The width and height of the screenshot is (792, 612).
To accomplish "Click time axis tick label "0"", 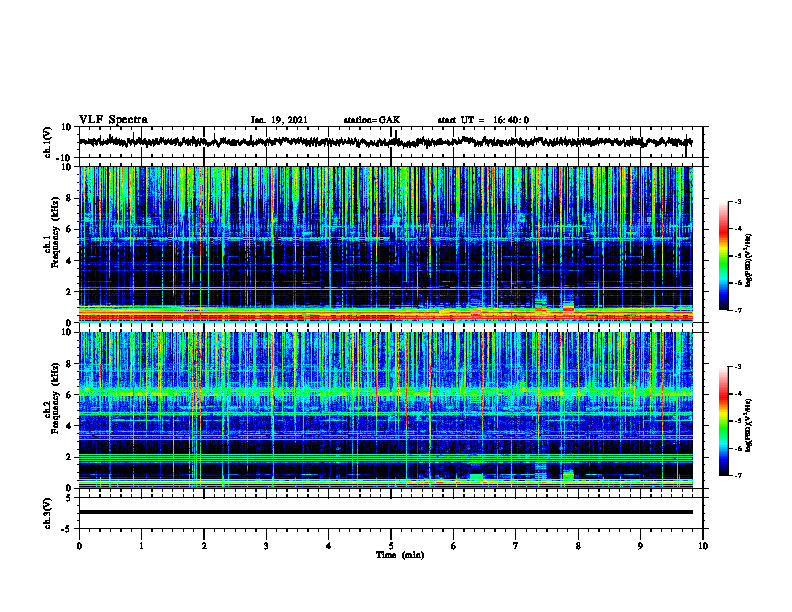I will tap(79, 546).
